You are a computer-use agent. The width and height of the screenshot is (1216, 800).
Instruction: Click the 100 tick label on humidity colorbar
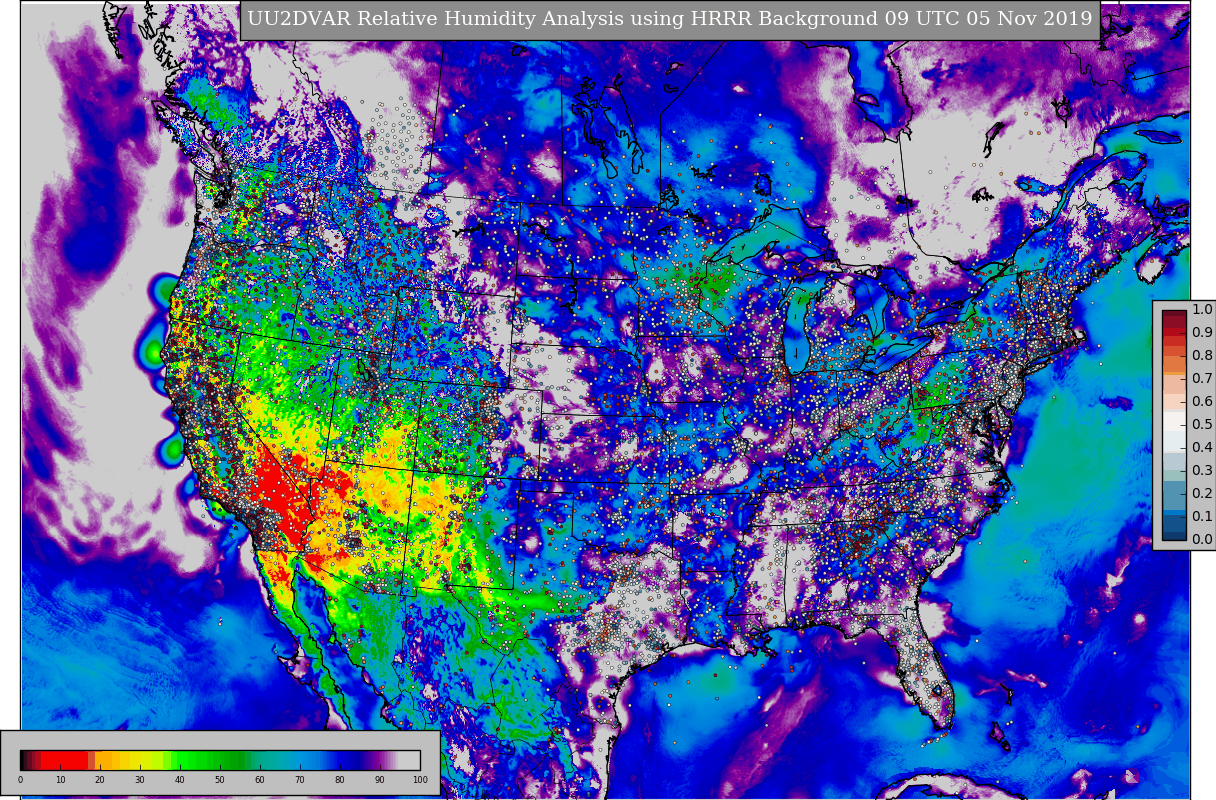[x=420, y=780]
